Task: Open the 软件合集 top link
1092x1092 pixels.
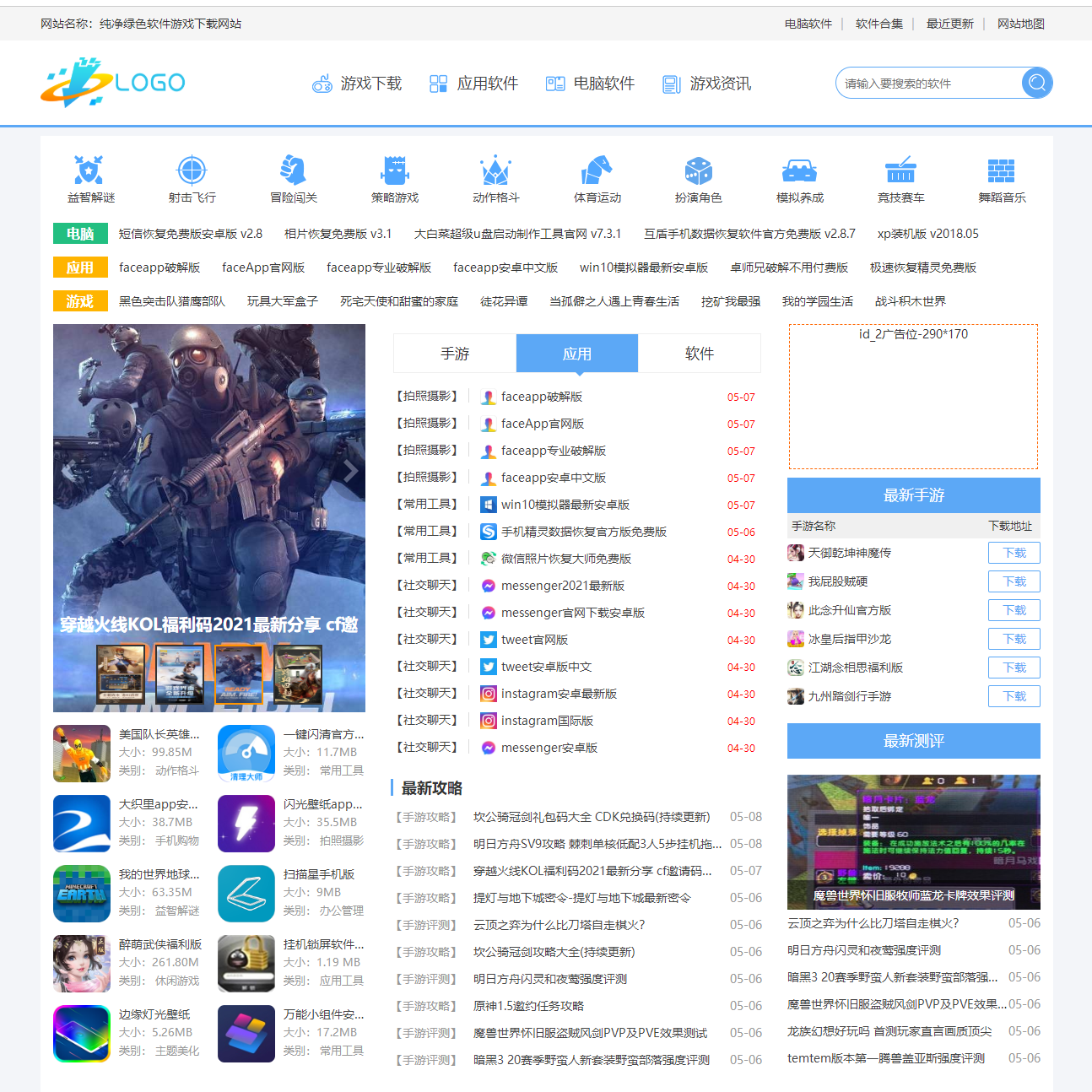Action: click(x=879, y=24)
